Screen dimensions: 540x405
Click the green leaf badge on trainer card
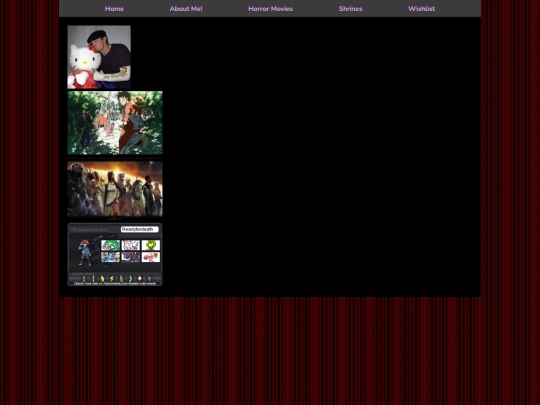click(102, 278)
